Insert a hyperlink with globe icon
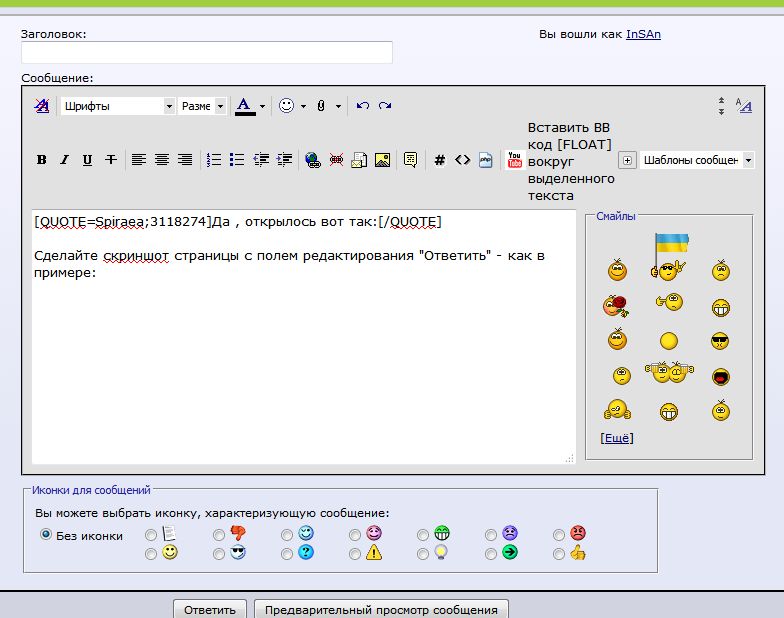Viewport: 784px width, 618px height. coord(313,160)
